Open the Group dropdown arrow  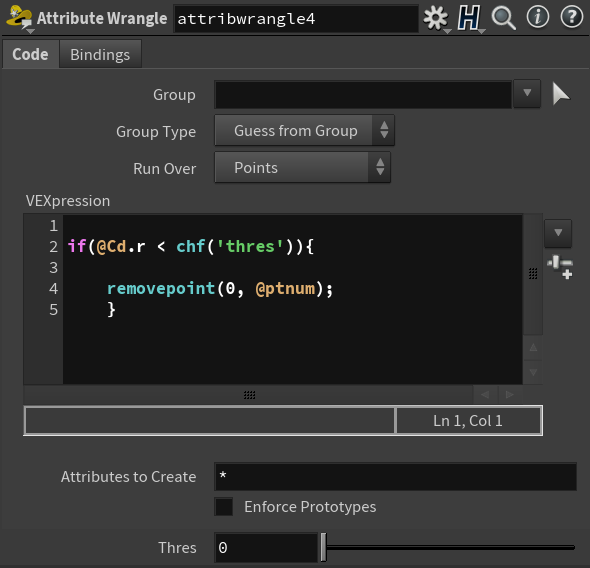pyautogui.click(x=527, y=93)
